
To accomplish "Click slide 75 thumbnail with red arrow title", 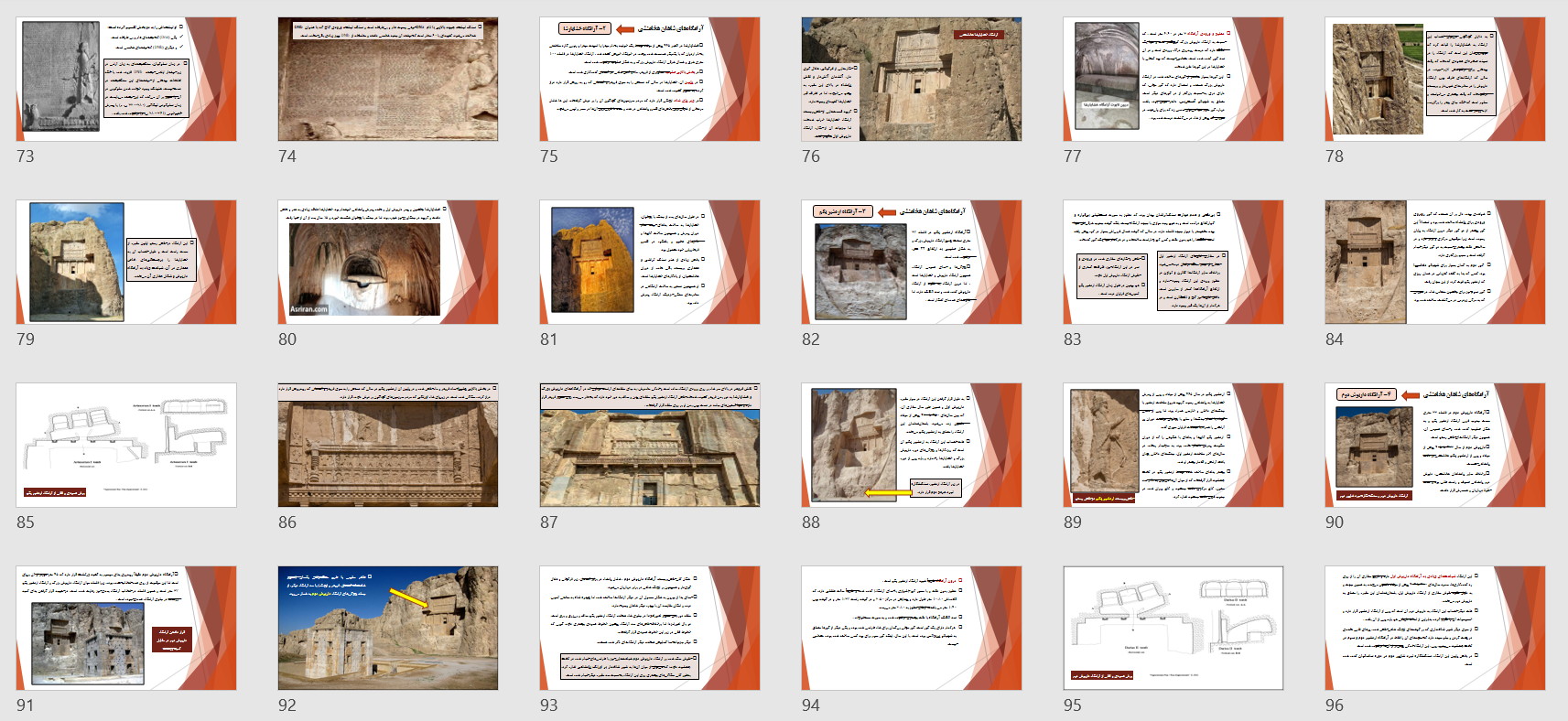I will [x=650, y=79].
